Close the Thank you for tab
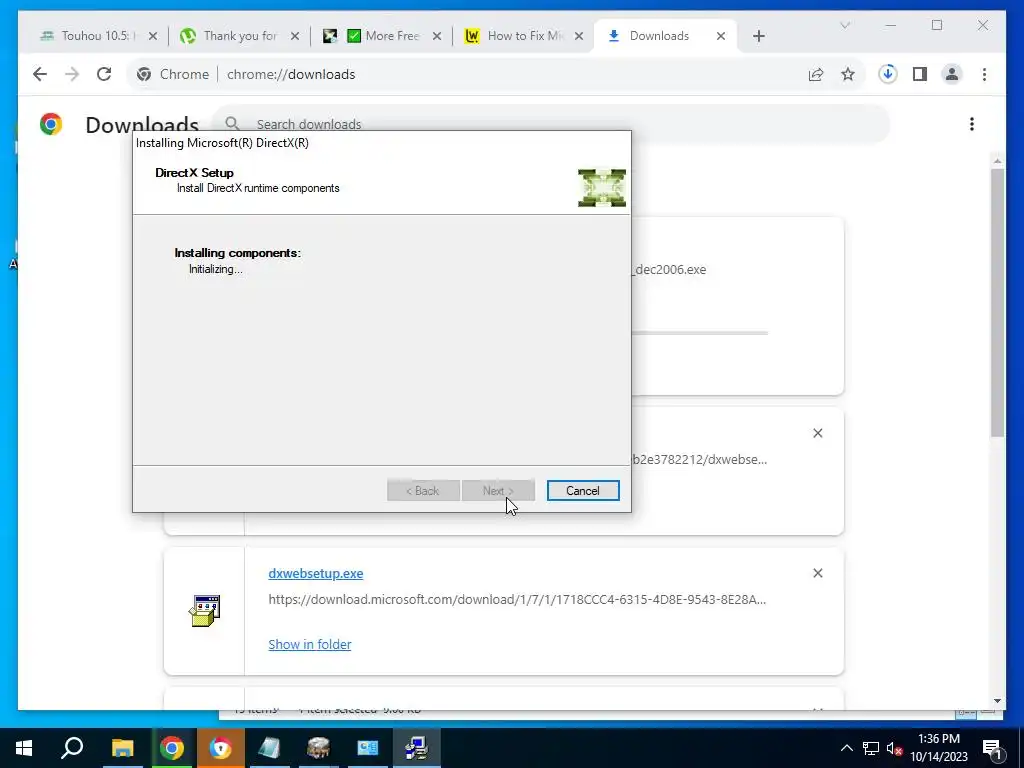This screenshot has height=768, width=1024. (295, 36)
